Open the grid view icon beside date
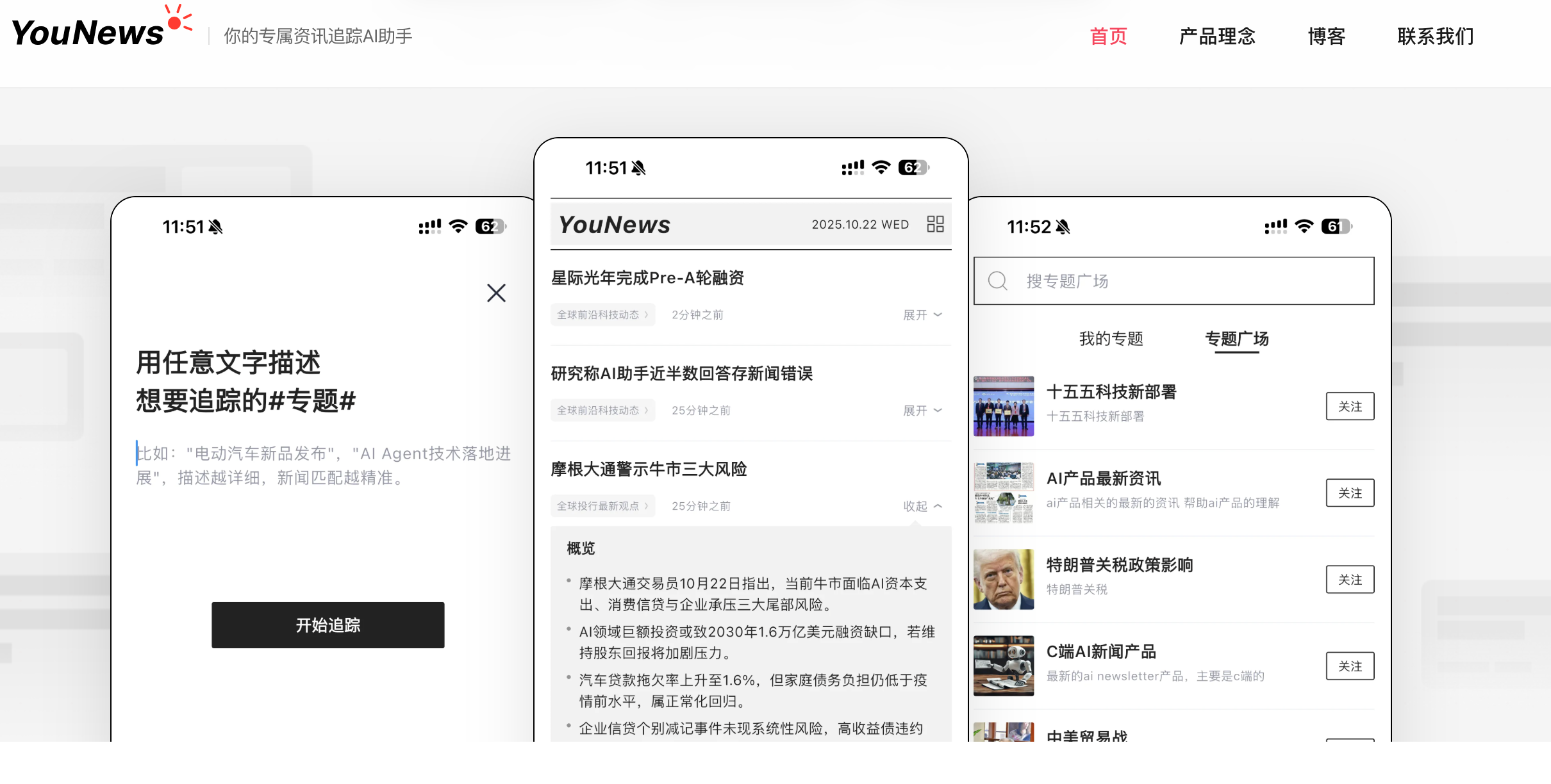This screenshot has height=784, width=1551. [x=935, y=224]
